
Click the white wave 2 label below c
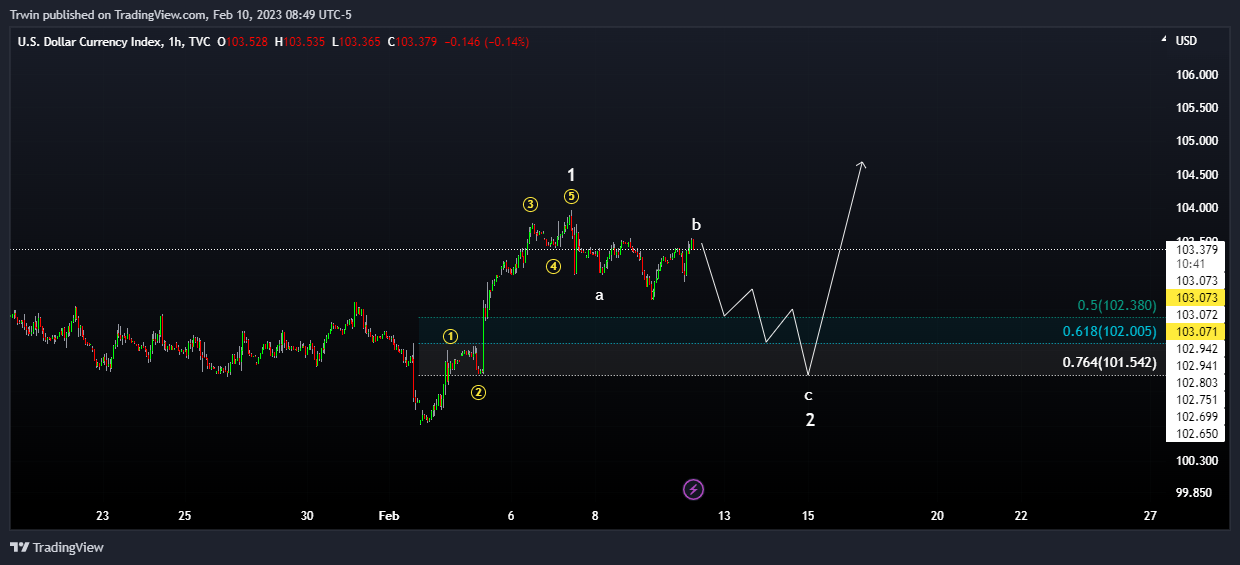[810, 420]
